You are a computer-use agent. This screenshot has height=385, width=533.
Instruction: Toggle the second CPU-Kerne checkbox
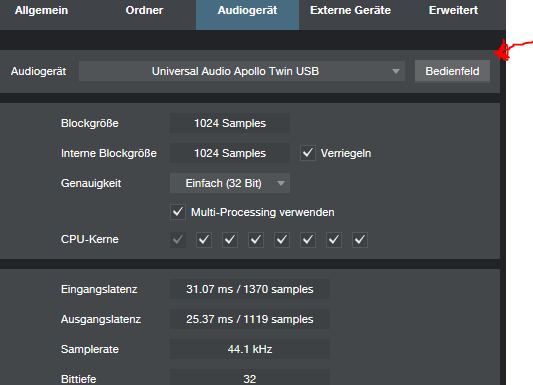(x=204, y=240)
